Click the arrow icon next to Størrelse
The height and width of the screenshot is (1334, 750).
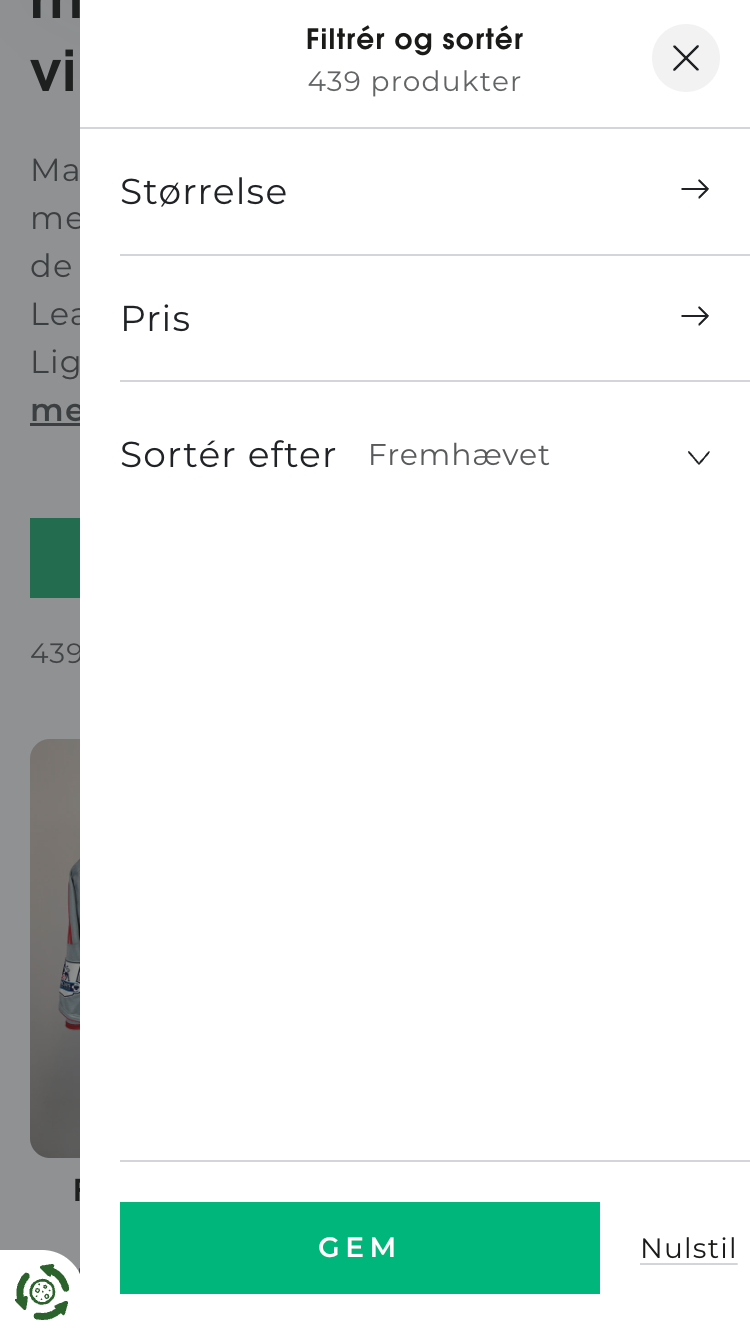[x=695, y=189]
